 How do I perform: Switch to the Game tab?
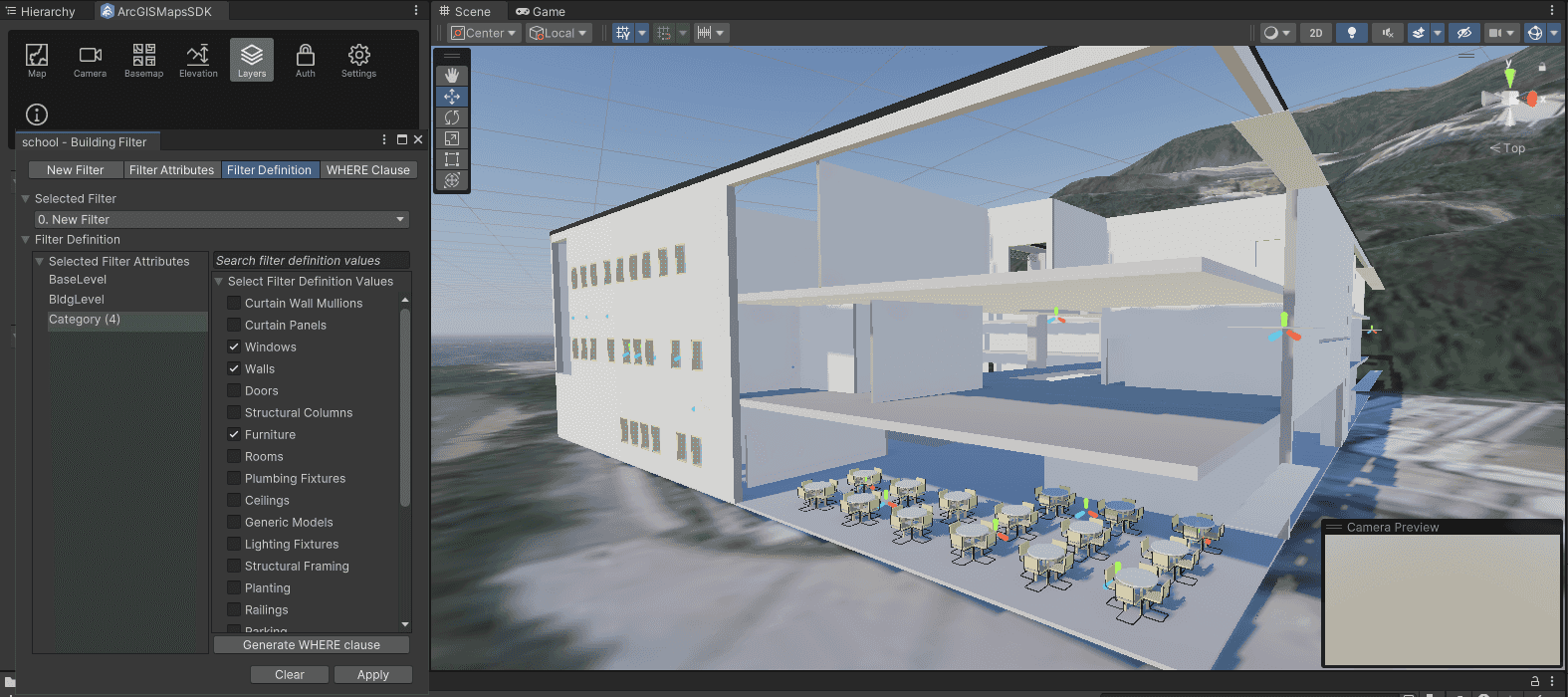[x=541, y=12]
